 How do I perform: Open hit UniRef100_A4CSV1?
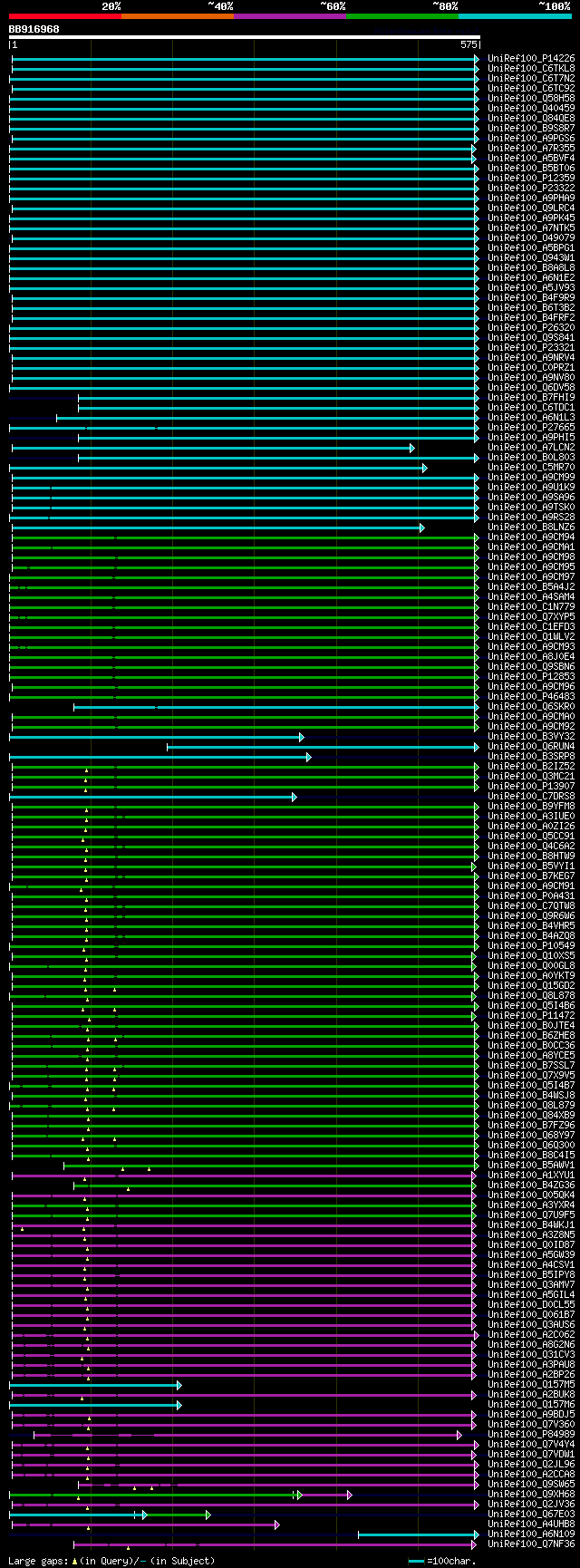click(x=531, y=1265)
